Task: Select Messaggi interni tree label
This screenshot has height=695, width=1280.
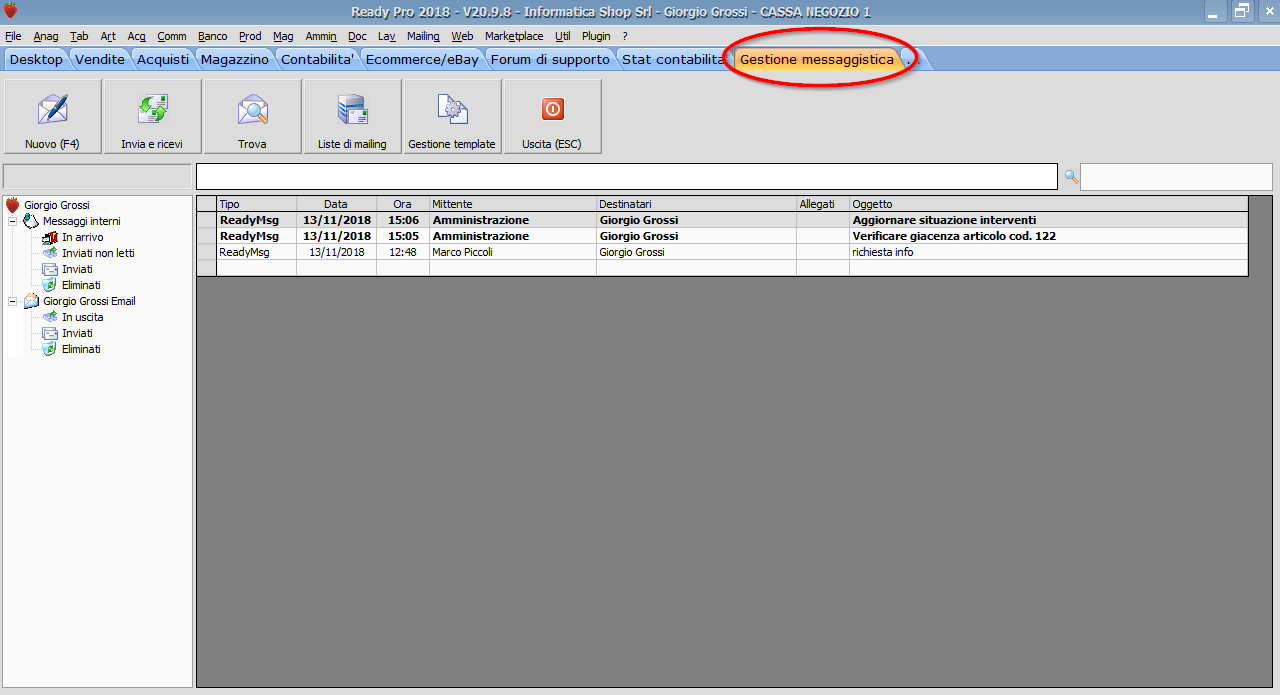Action: 82,221
